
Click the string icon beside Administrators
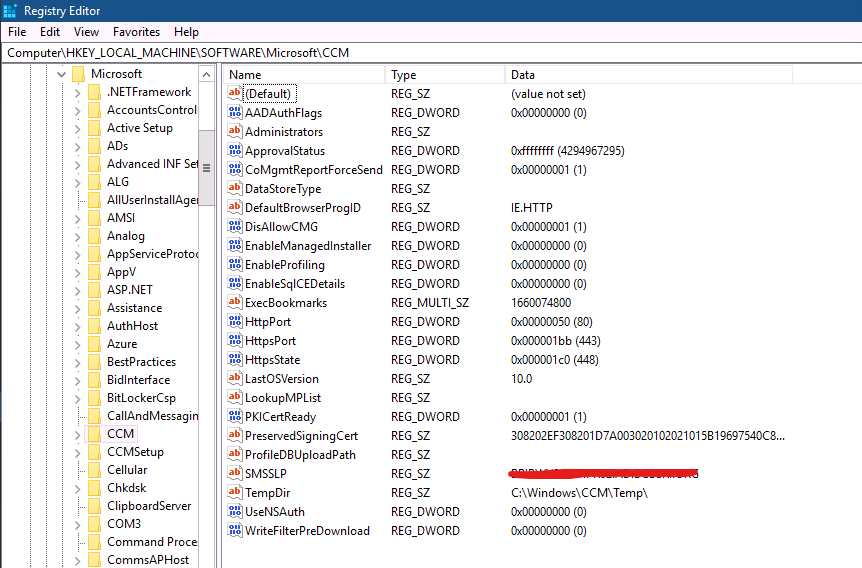coord(235,131)
